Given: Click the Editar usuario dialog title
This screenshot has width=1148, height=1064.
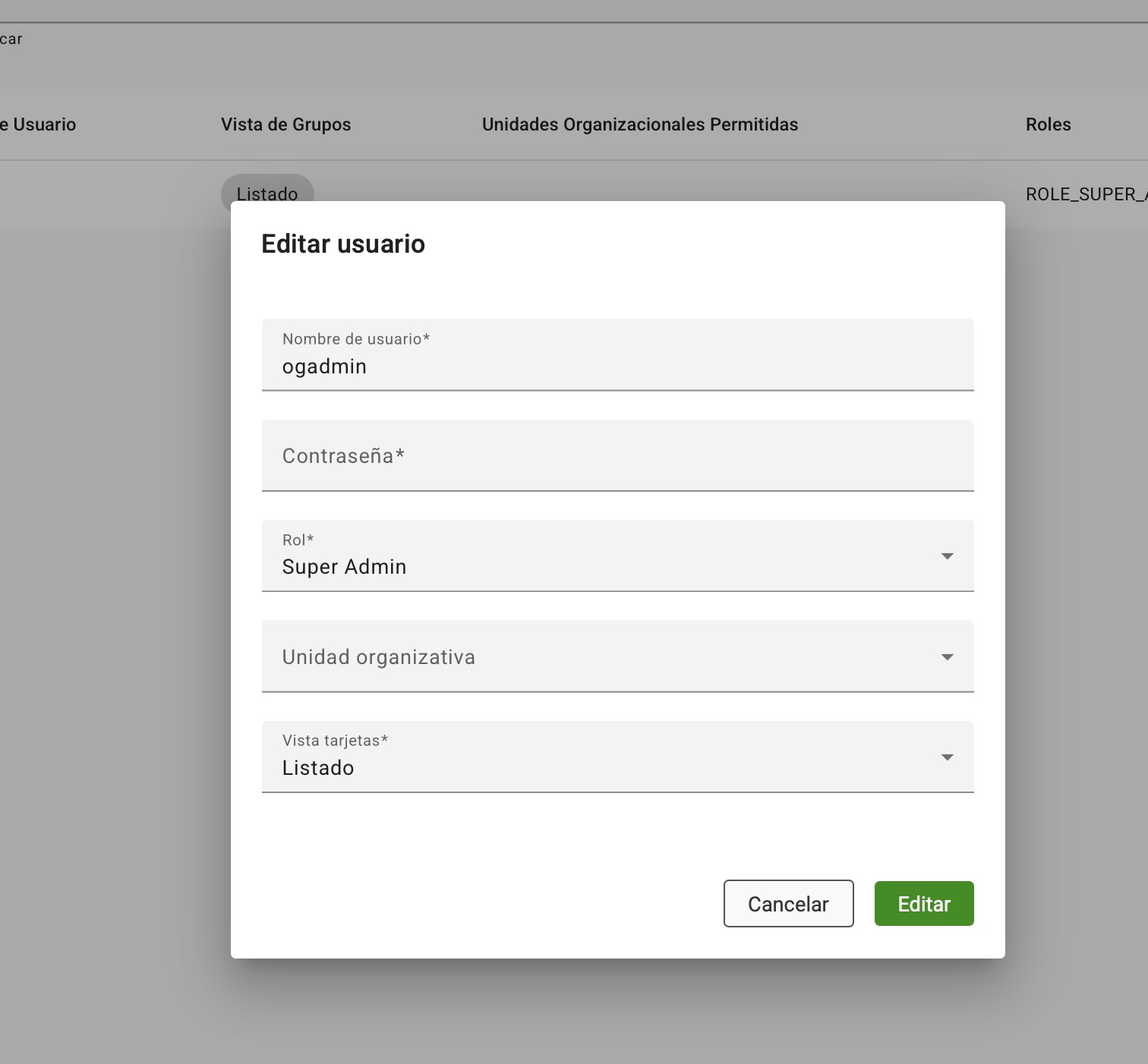Looking at the screenshot, I should tap(343, 244).
